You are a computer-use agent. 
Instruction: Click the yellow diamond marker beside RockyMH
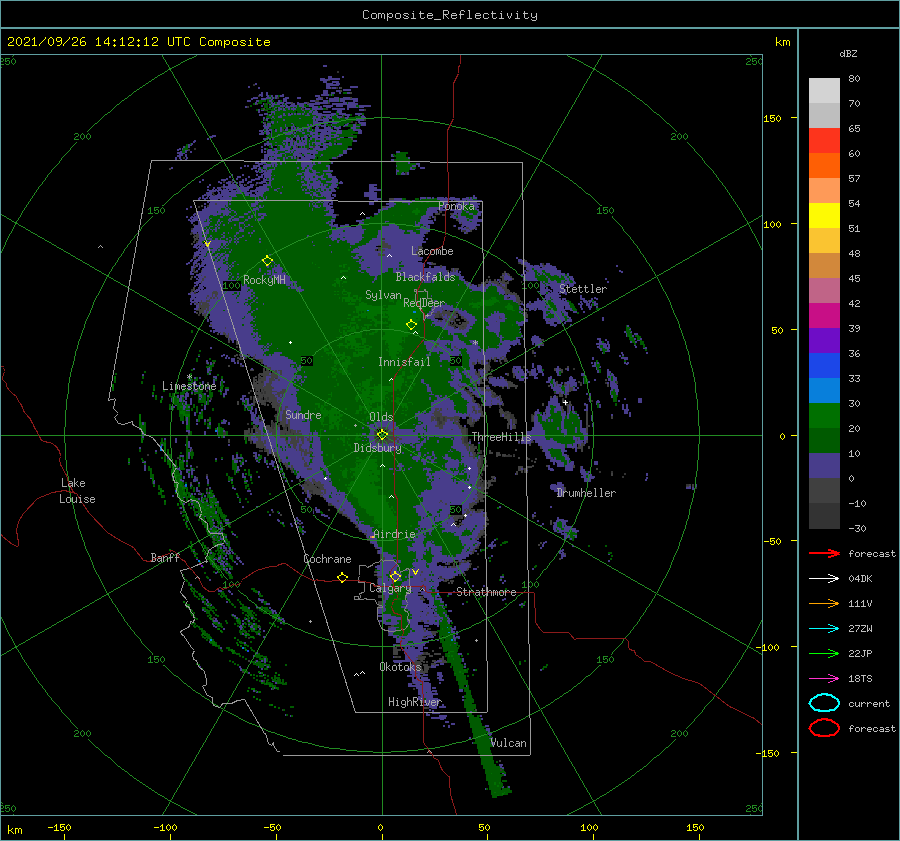tap(267, 261)
